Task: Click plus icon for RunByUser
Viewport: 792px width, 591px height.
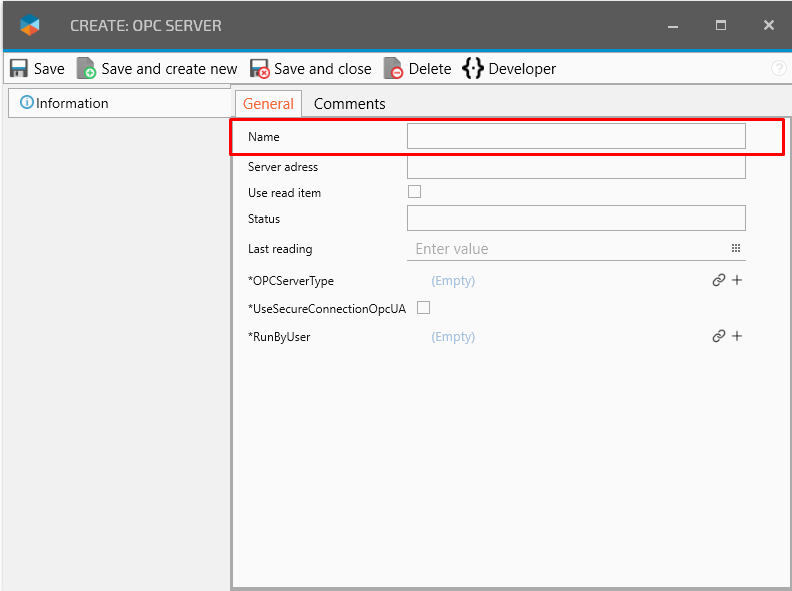Action: (737, 337)
